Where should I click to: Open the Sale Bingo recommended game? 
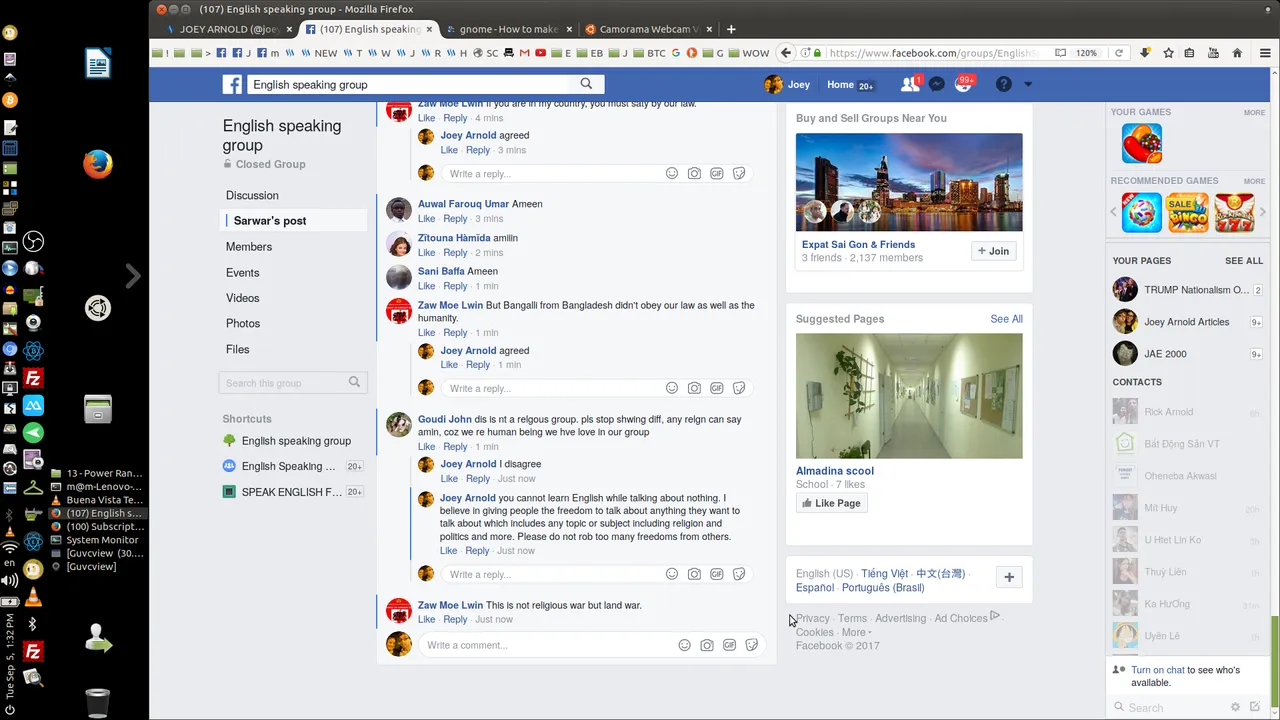pos(1187,213)
